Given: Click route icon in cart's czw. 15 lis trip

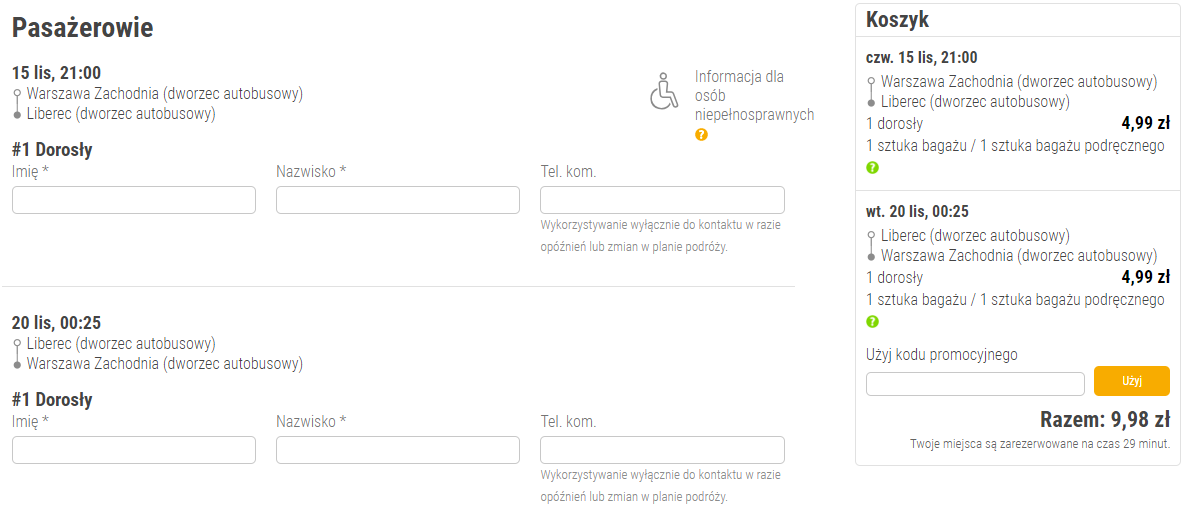Looking at the screenshot, I should 871,92.
